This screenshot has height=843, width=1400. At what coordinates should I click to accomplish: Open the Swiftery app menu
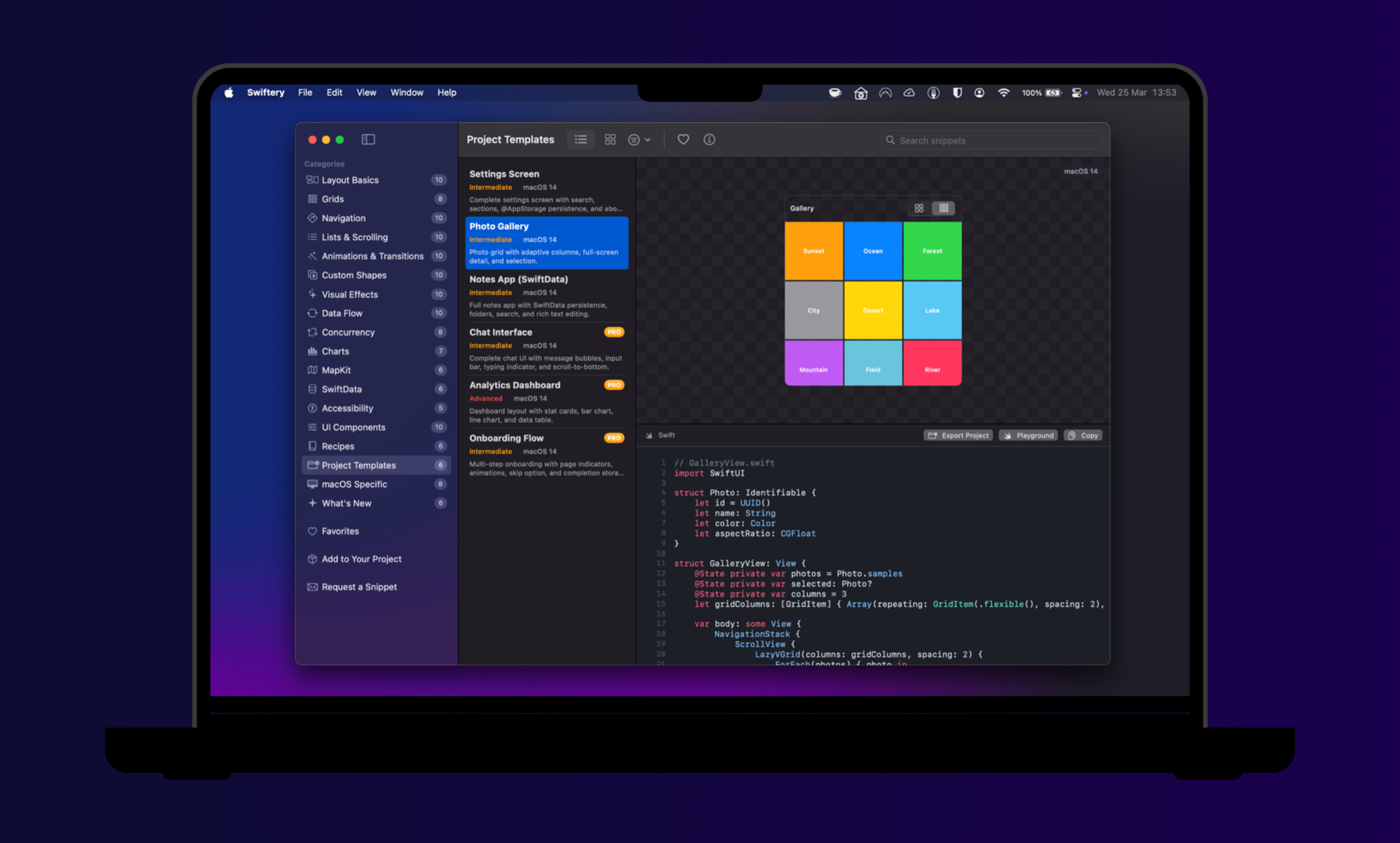click(265, 93)
